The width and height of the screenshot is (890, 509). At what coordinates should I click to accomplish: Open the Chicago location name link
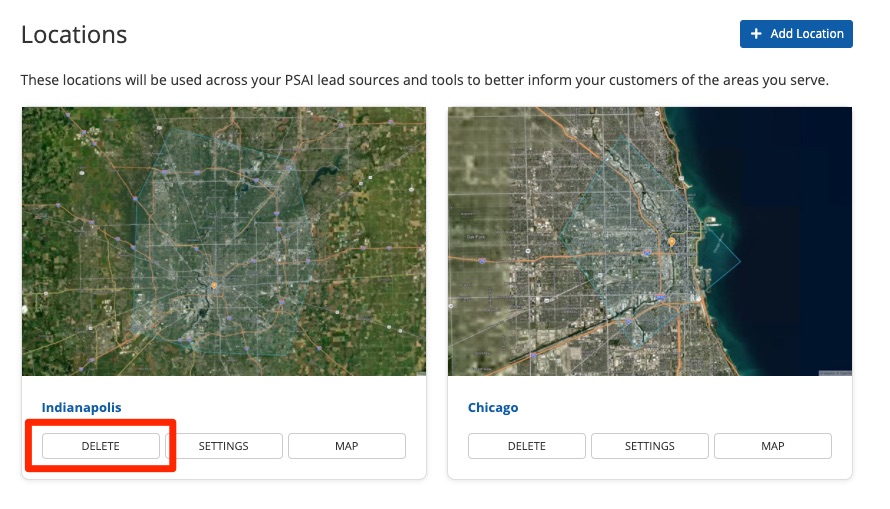[x=493, y=408]
